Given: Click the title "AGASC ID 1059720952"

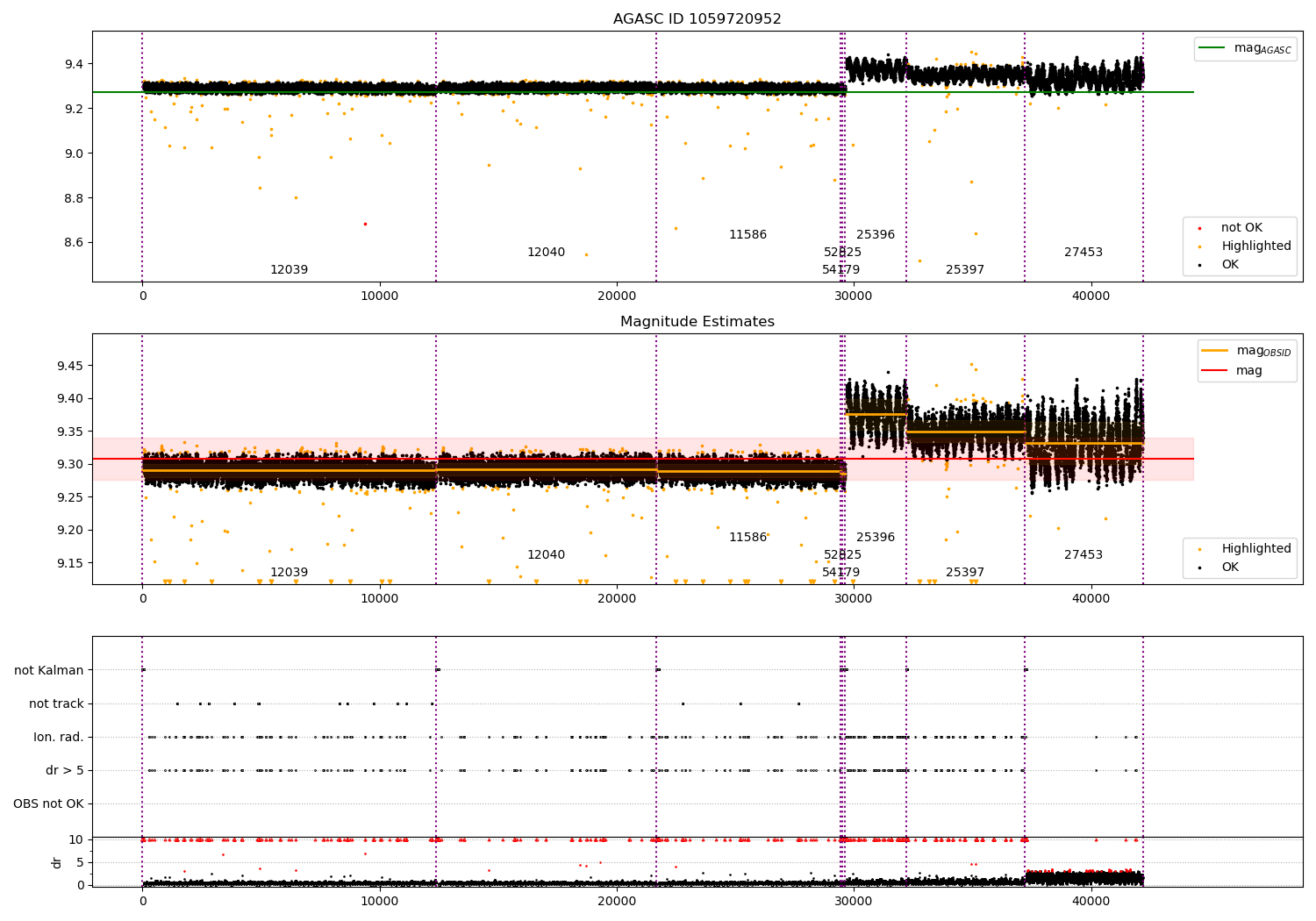Looking at the screenshot, I should tap(697, 19).
